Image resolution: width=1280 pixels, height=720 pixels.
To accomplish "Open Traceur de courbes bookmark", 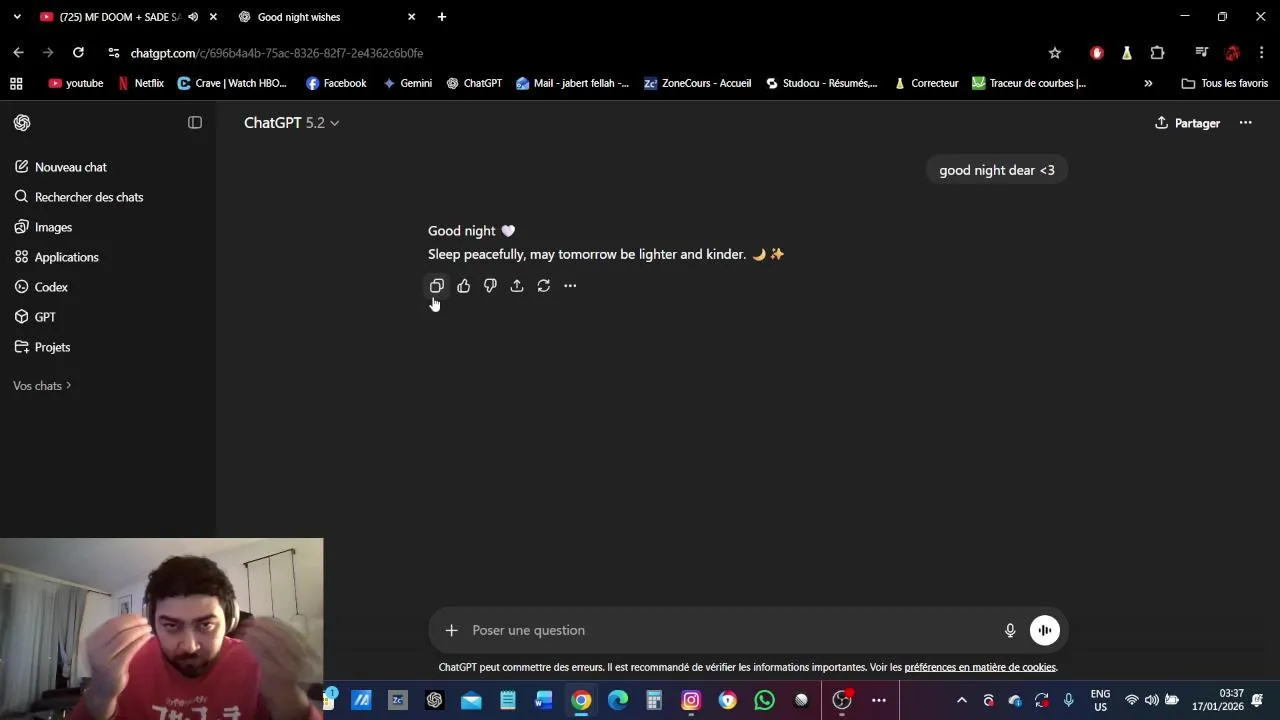I will tap(1029, 83).
